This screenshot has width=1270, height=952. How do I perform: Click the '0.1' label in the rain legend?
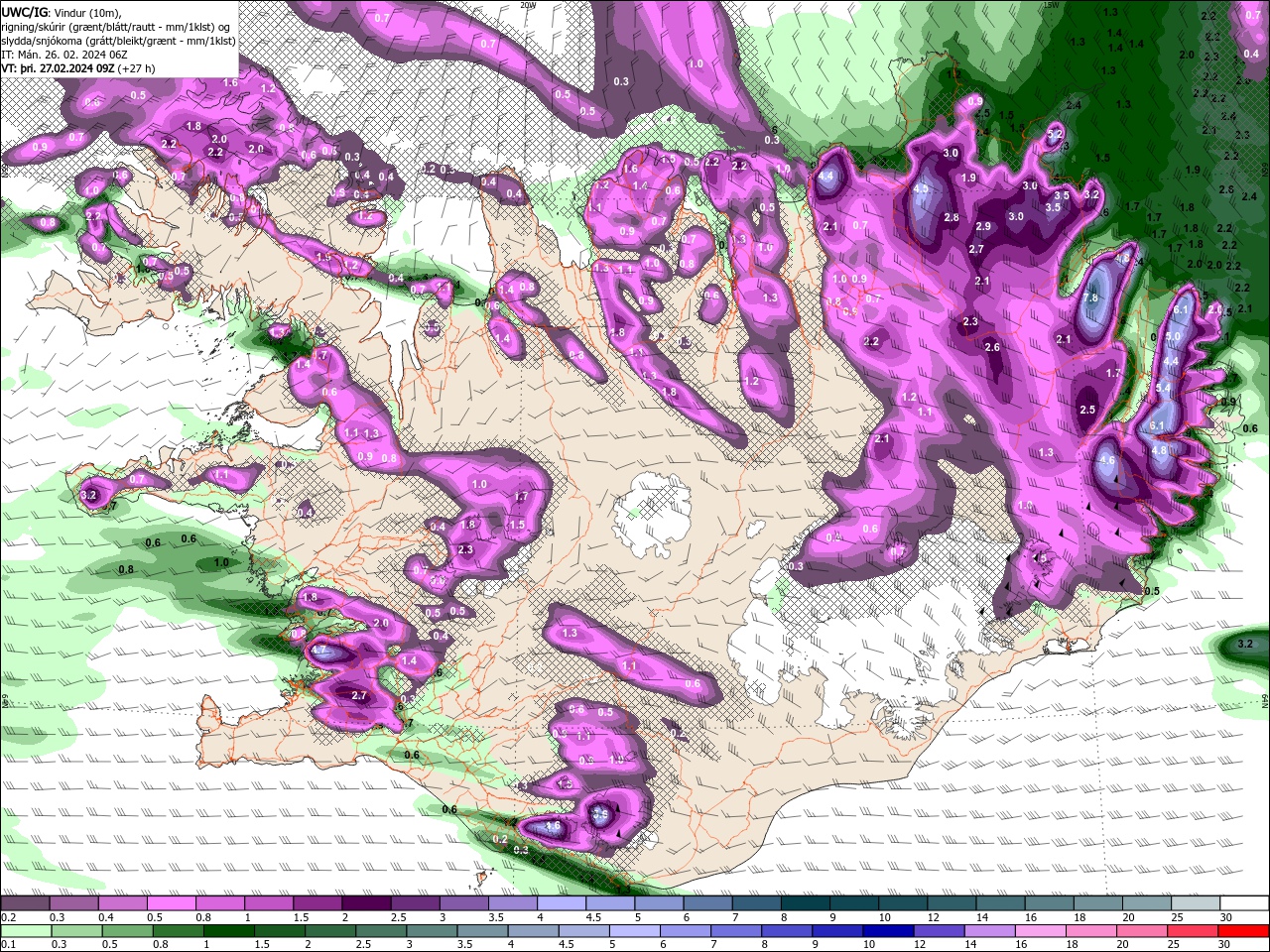[8, 944]
